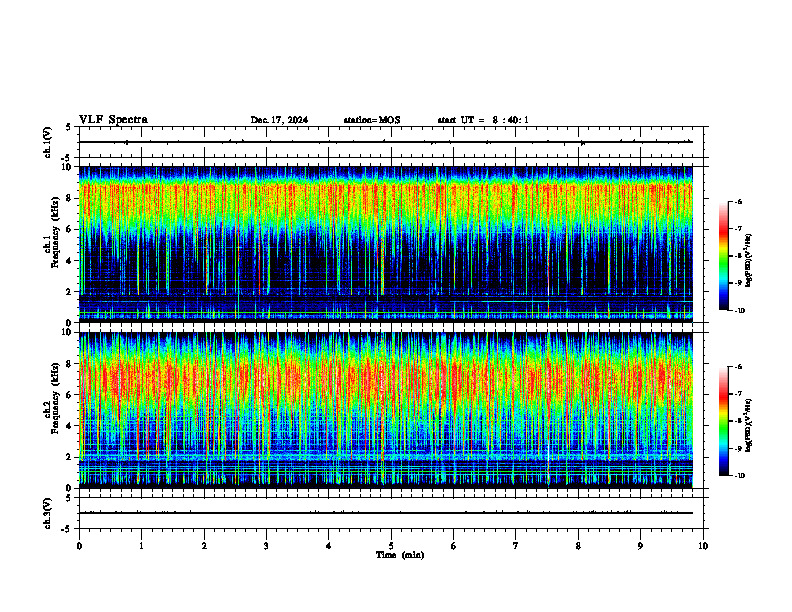This screenshot has width=792, height=612.
Task: Click the "-10" label on ch.2 color scale
Action: (740, 476)
